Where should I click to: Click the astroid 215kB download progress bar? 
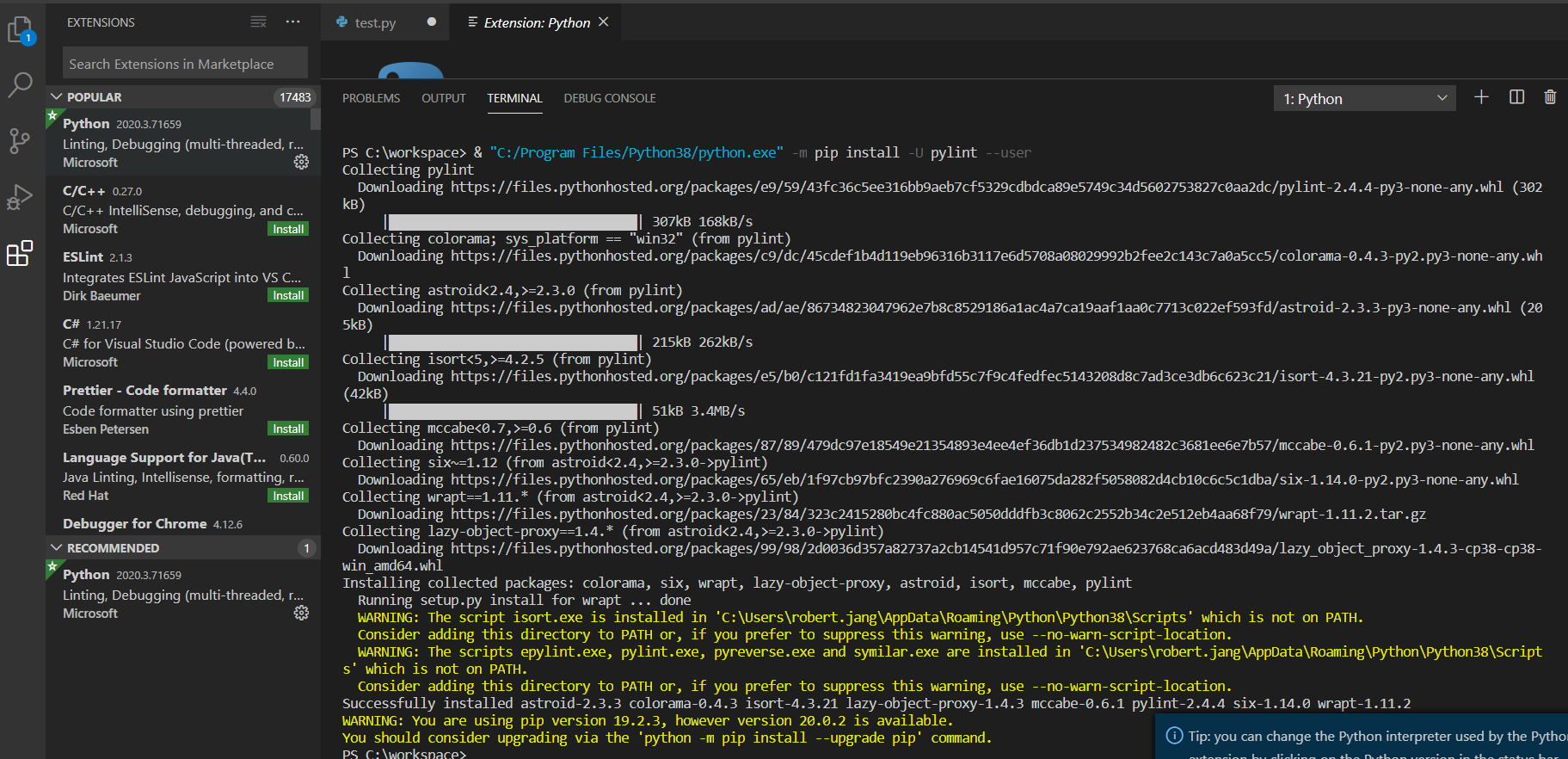(513, 342)
